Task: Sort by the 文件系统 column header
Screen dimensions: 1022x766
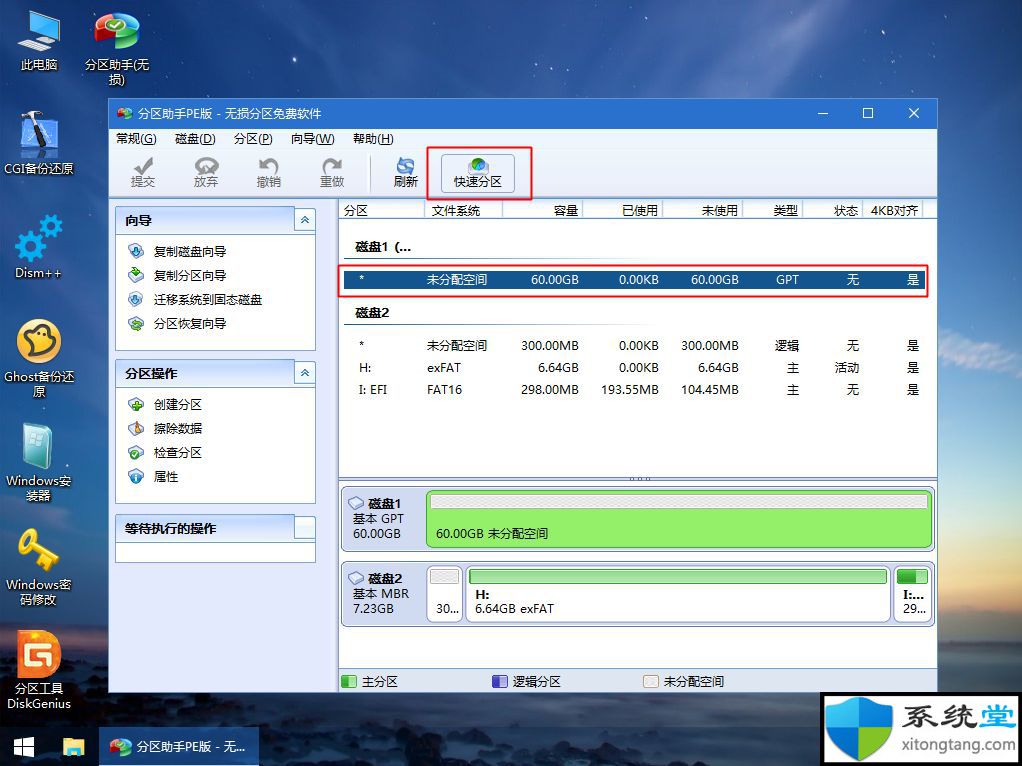Action: pos(463,210)
